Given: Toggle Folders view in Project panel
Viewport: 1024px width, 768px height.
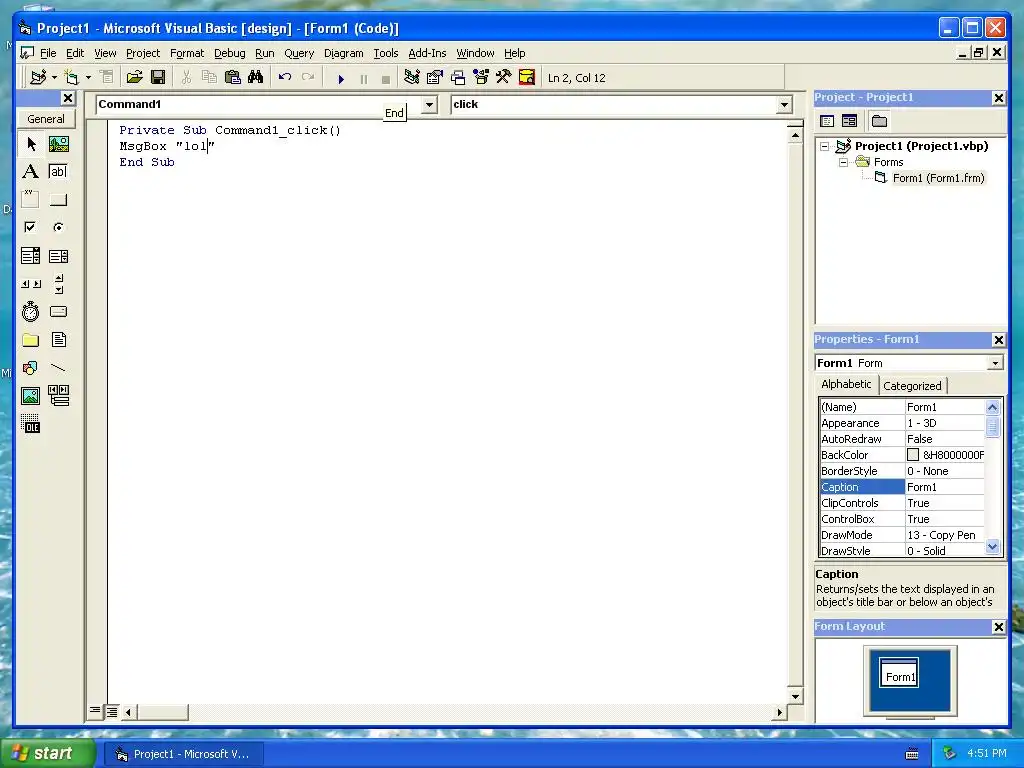Looking at the screenshot, I should click(x=879, y=121).
